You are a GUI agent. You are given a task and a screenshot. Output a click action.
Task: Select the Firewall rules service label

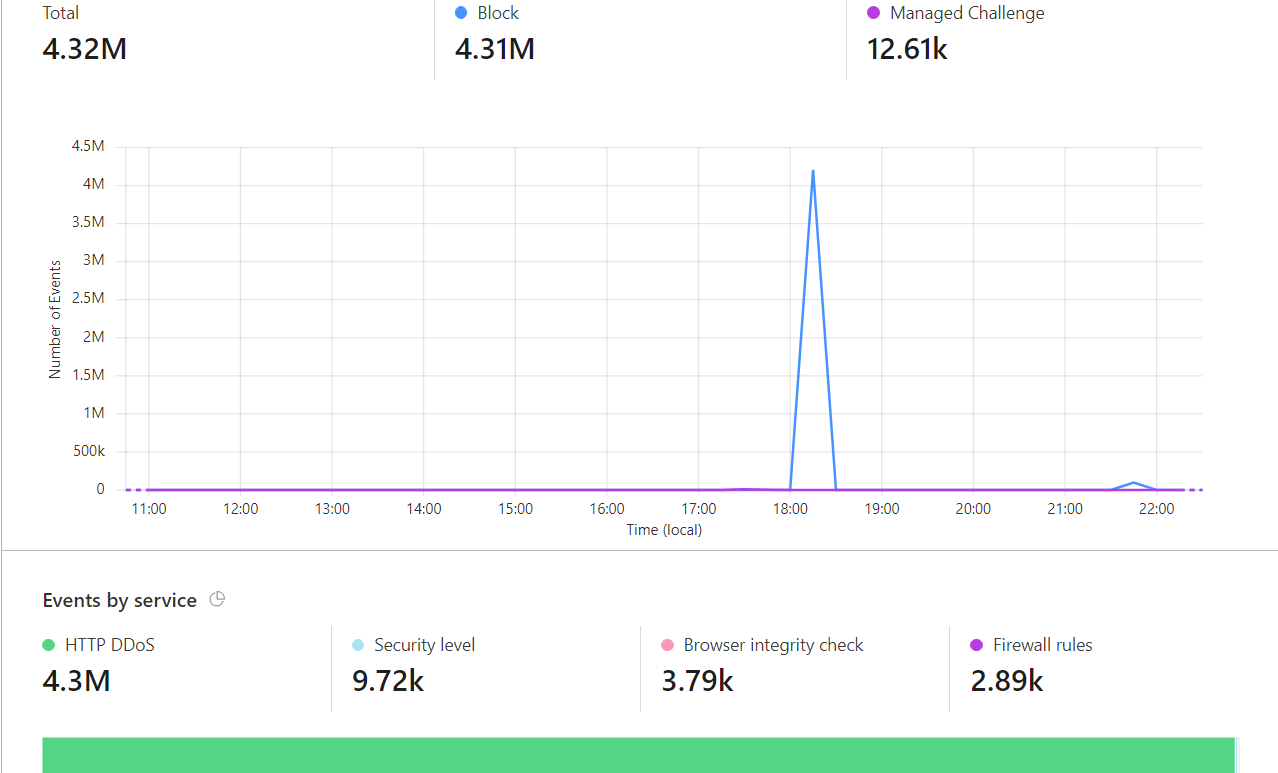click(1043, 645)
